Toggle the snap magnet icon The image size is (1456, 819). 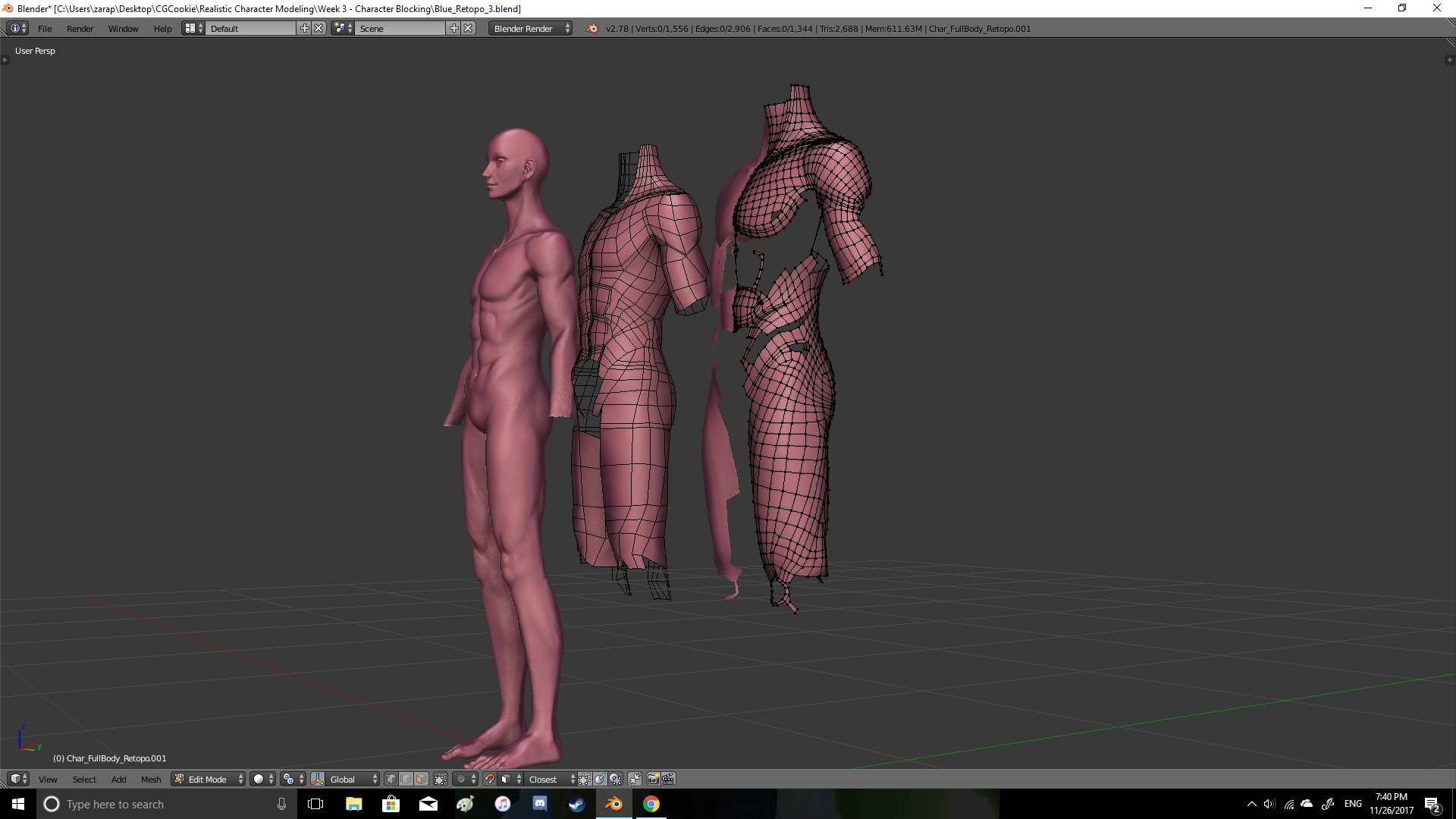pos(490,779)
